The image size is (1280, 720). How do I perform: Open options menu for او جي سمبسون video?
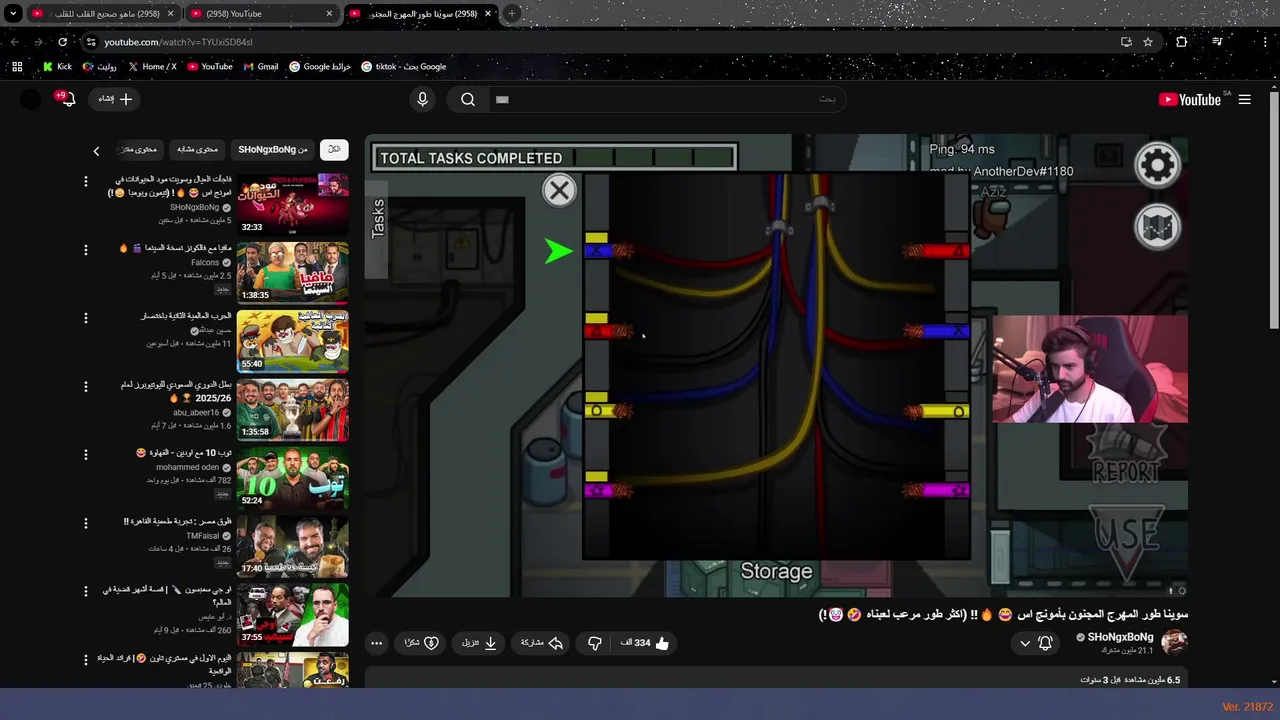click(85, 592)
